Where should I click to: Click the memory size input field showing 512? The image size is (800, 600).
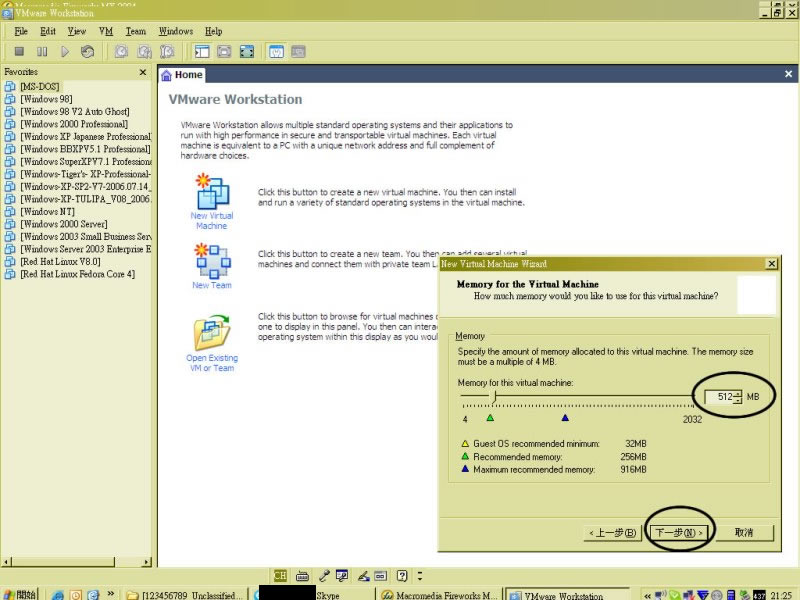[719, 396]
